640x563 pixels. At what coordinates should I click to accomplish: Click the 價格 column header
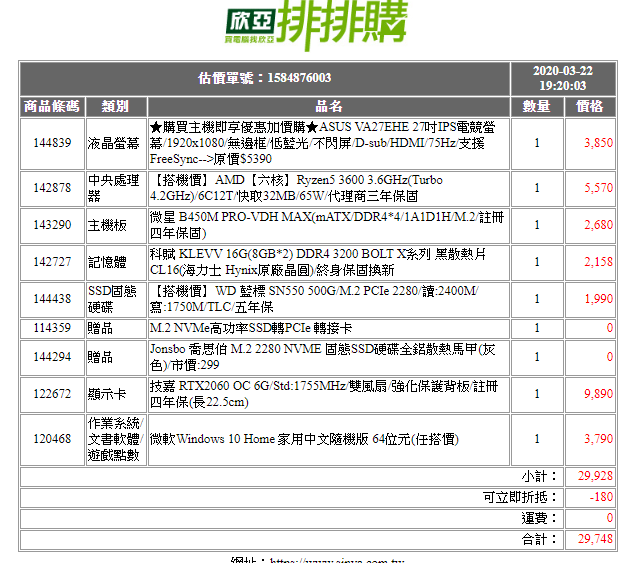(590, 107)
